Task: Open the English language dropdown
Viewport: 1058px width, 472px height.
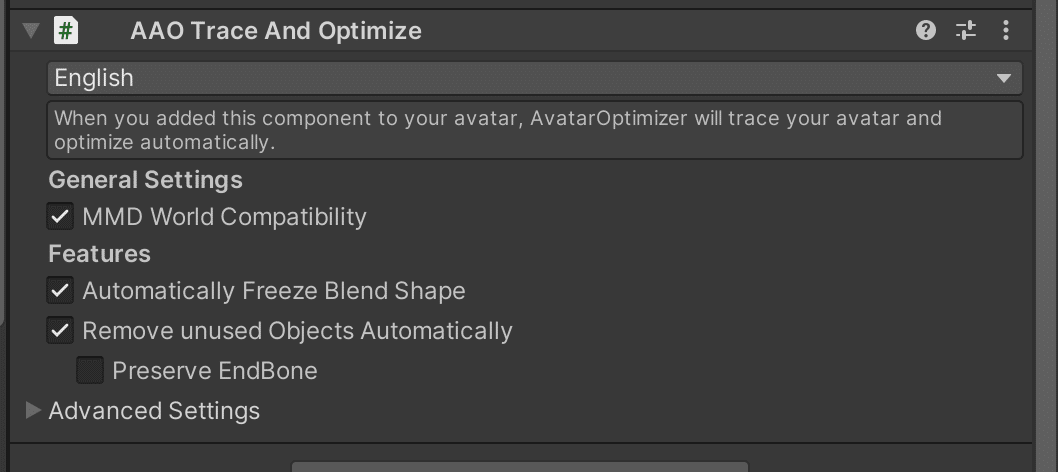Action: click(x=534, y=78)
